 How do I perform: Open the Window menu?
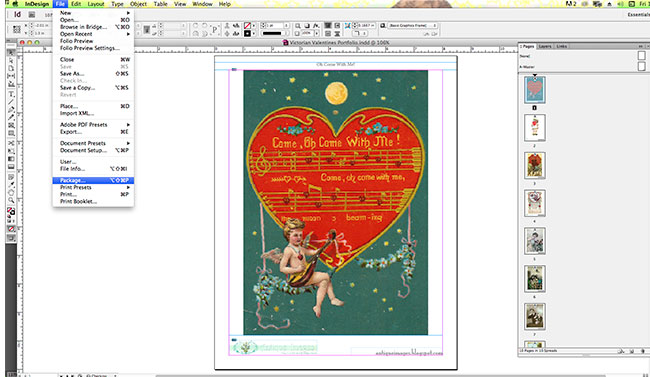tap(202, 4)
